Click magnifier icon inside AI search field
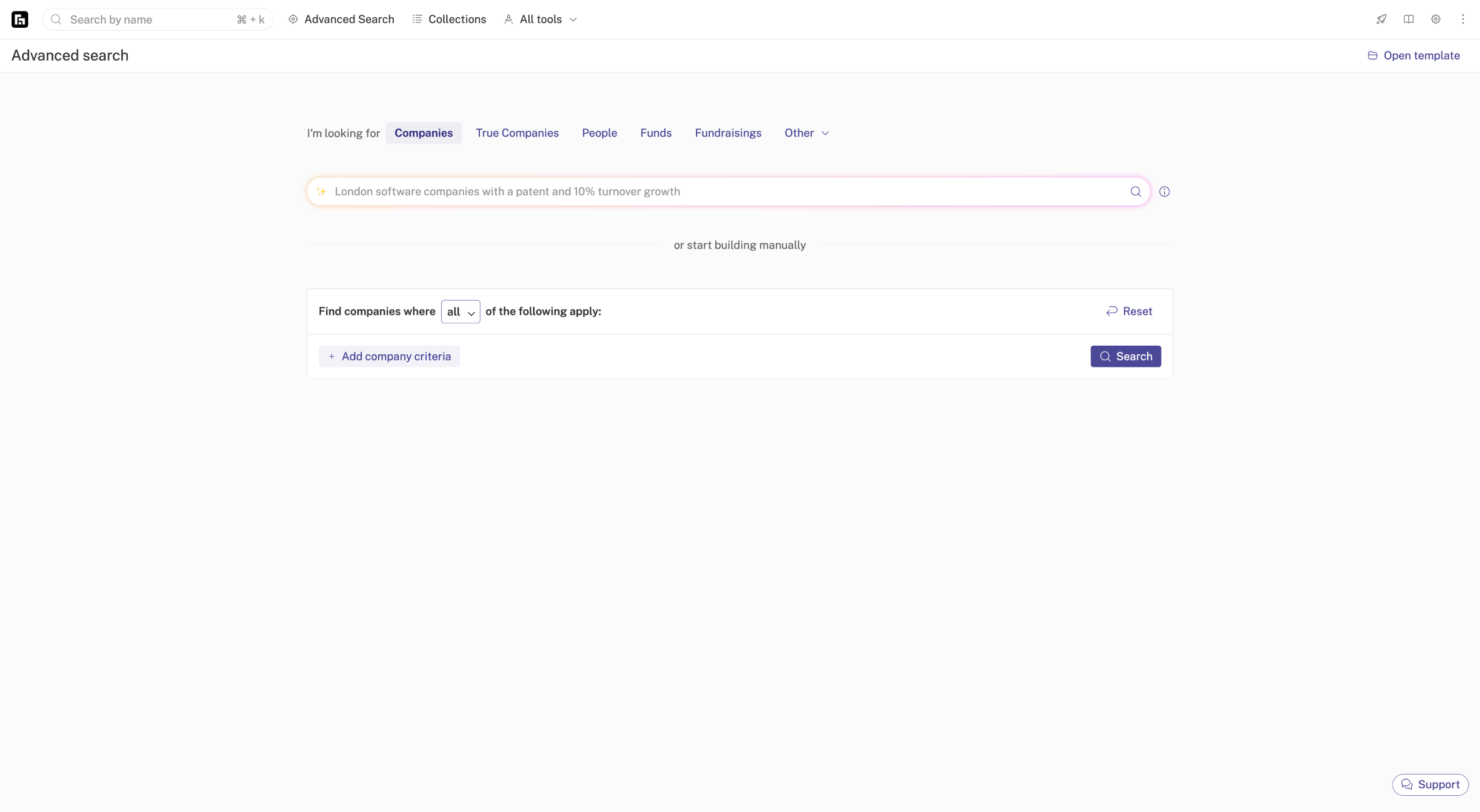 click(x=1135, y=192)
